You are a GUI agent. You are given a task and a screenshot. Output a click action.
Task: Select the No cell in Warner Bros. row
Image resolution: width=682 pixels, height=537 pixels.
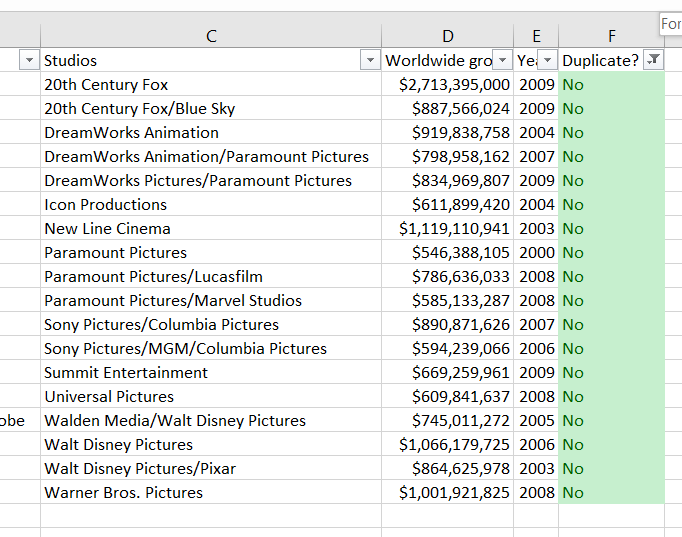pyautogui.click(x=612, y=492)
